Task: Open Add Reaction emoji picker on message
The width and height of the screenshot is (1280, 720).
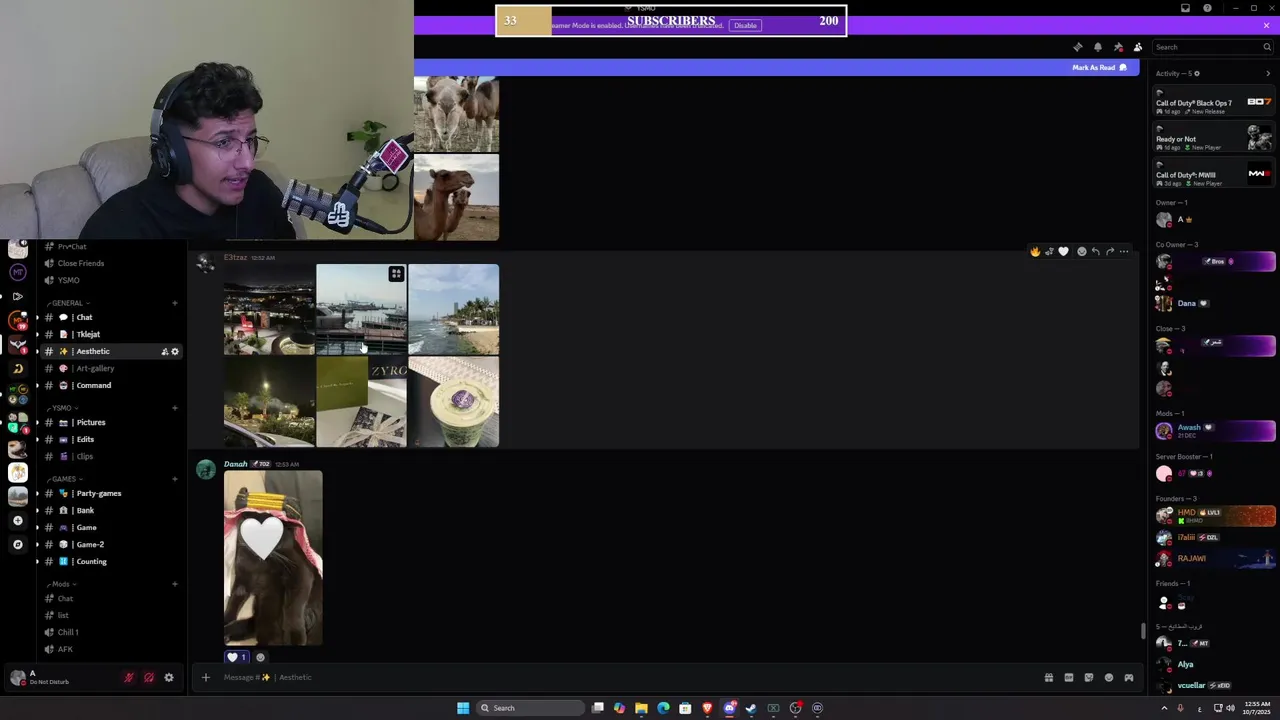Action: click(x=1081, y=252)
